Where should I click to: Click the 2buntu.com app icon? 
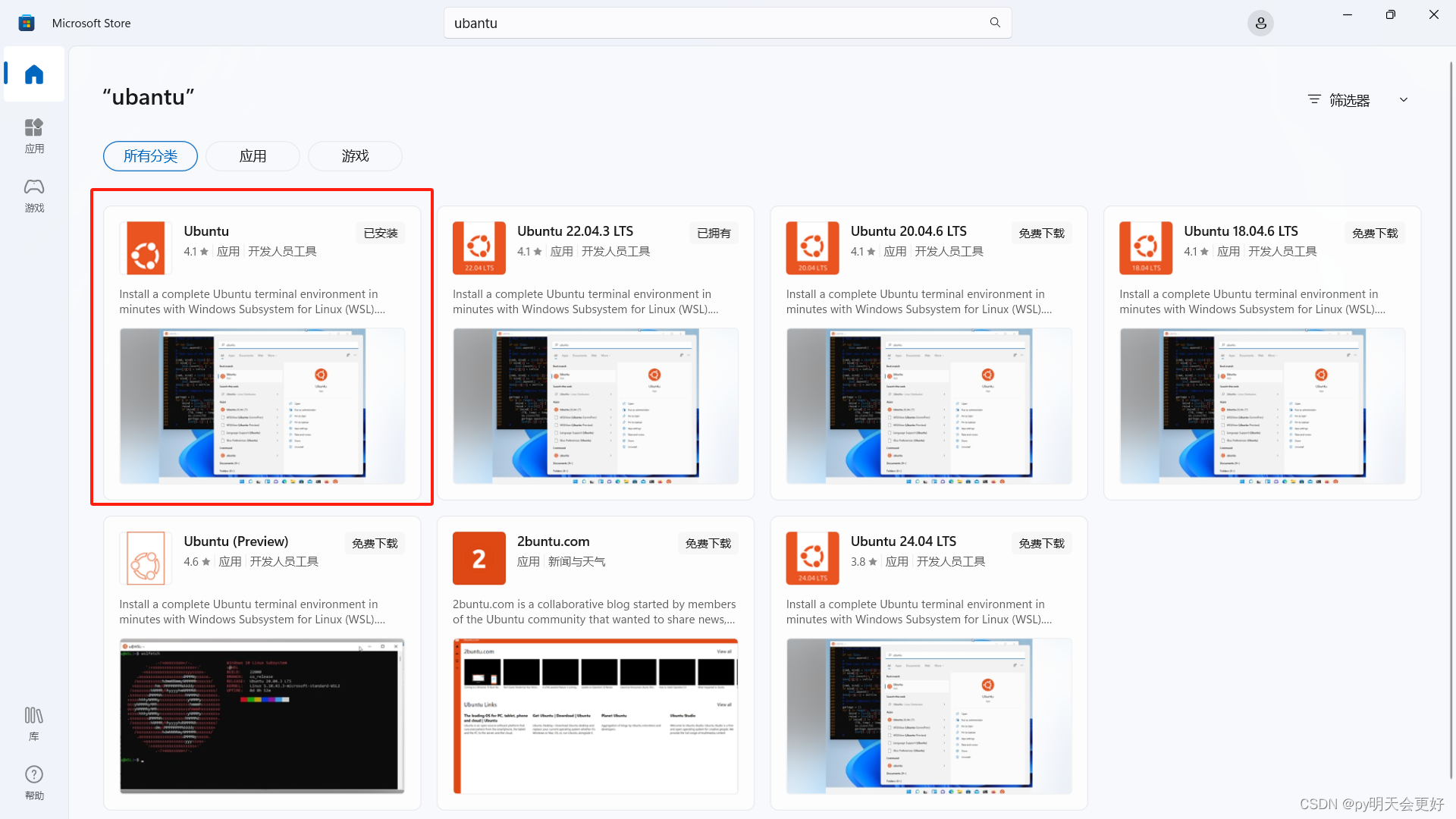(479, 558)
